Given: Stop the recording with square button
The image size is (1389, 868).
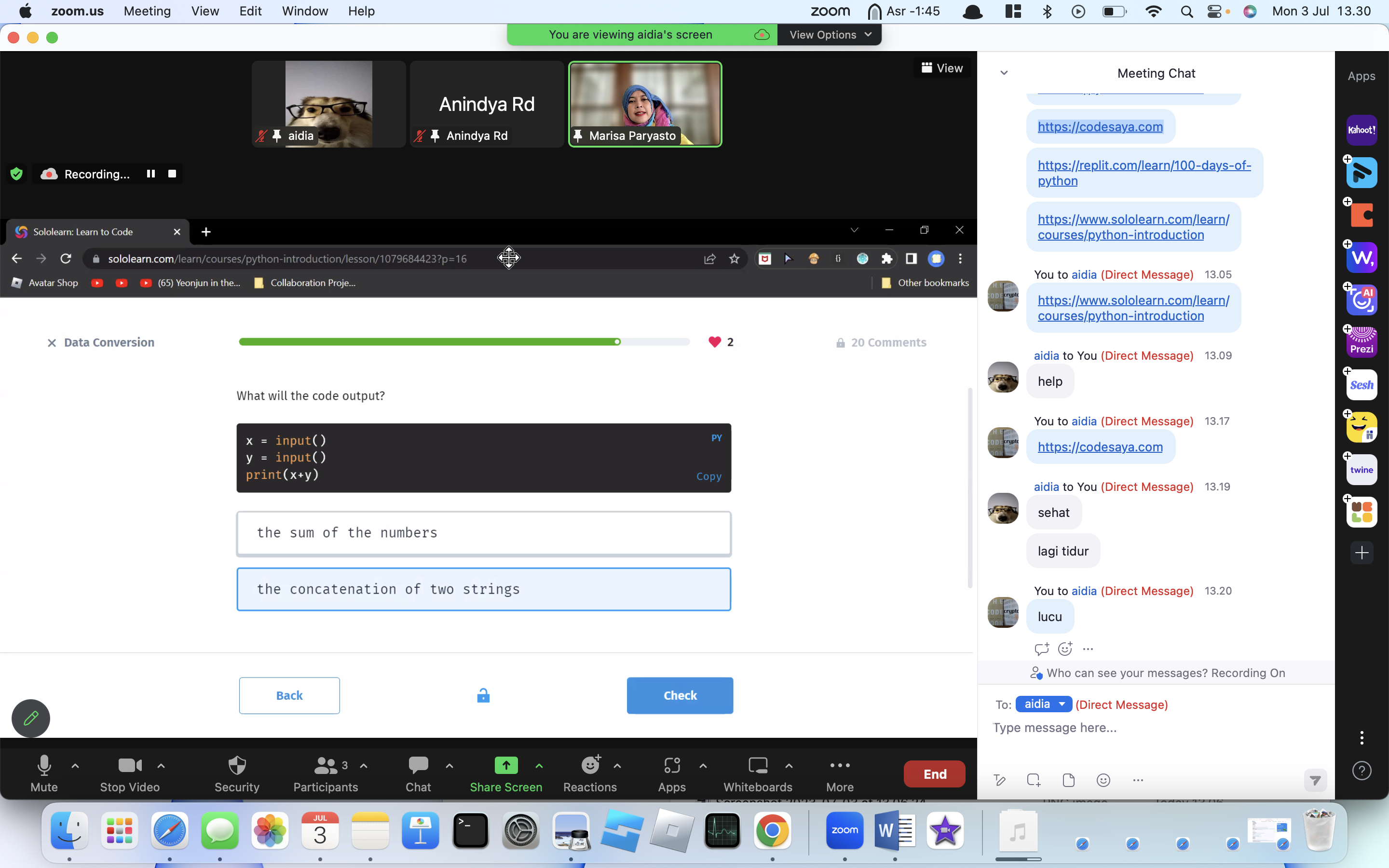Looking at the screenshot, I should (172, 174).
